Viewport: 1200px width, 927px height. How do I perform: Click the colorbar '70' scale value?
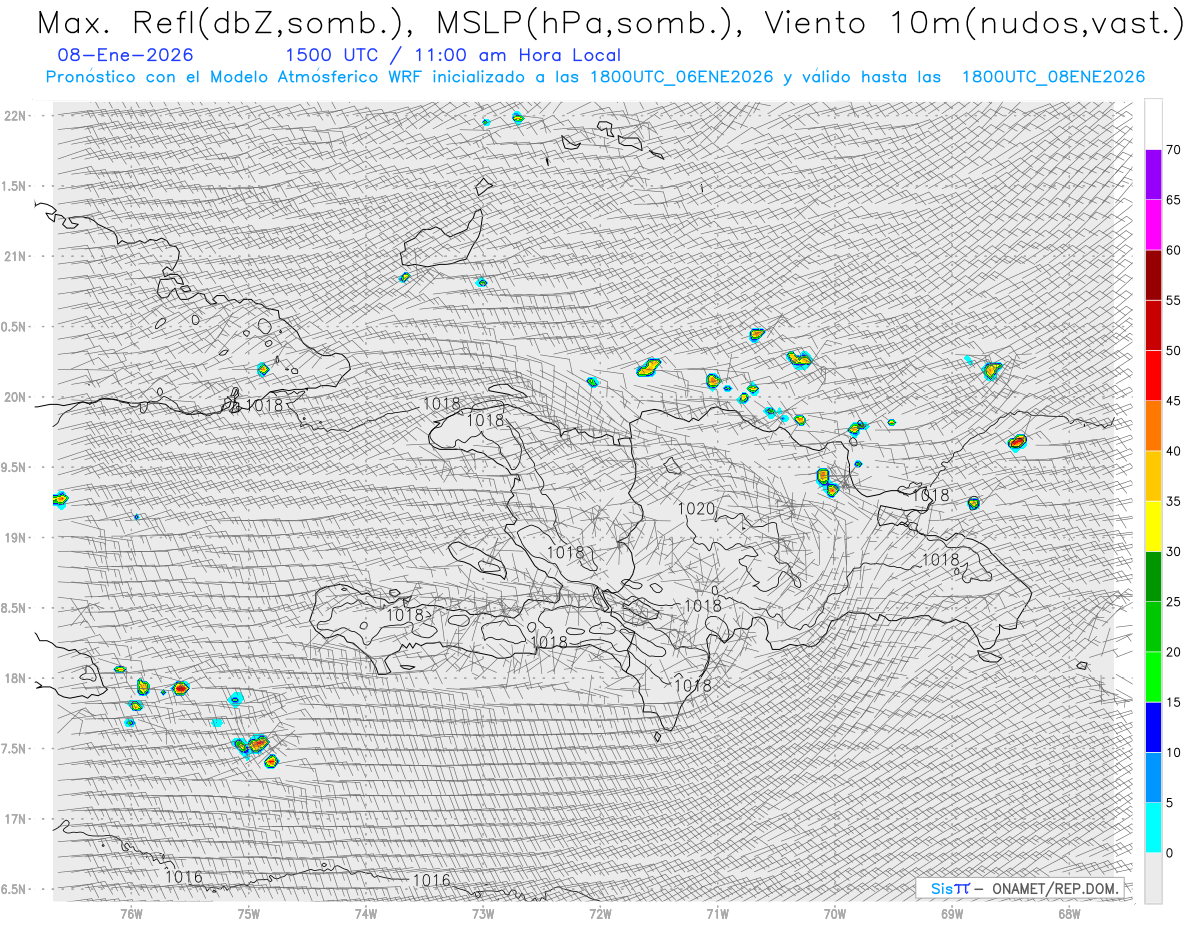tap(1173, 150)
